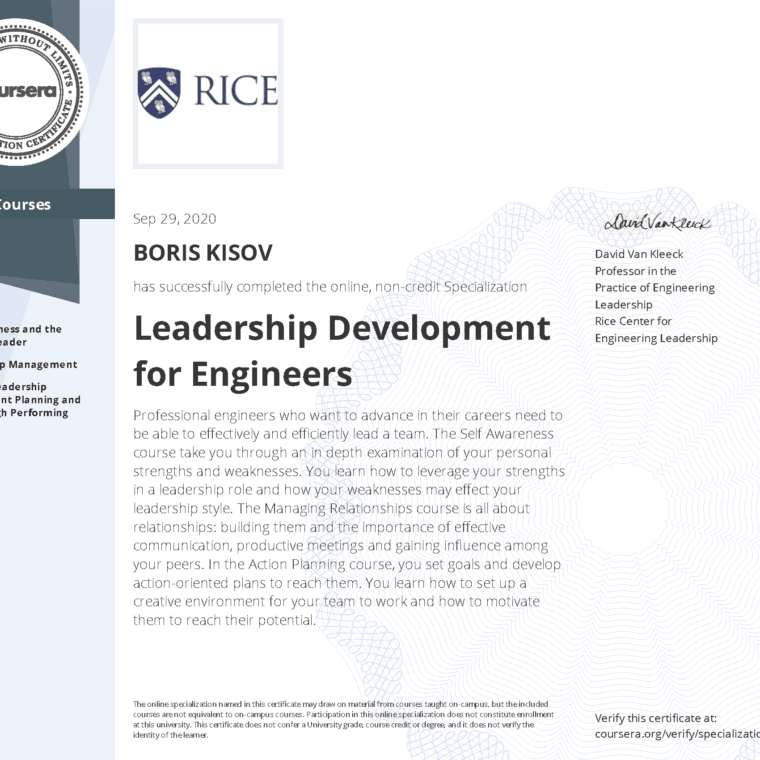This screenshot has width=760, height=760.
Task: Click the 'ness and the' course entry
Action: coord(31,329)
